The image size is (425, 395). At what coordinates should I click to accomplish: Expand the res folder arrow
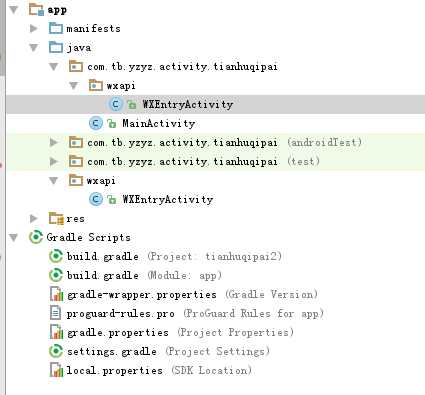pyautogui.click(x=33, y=219)
